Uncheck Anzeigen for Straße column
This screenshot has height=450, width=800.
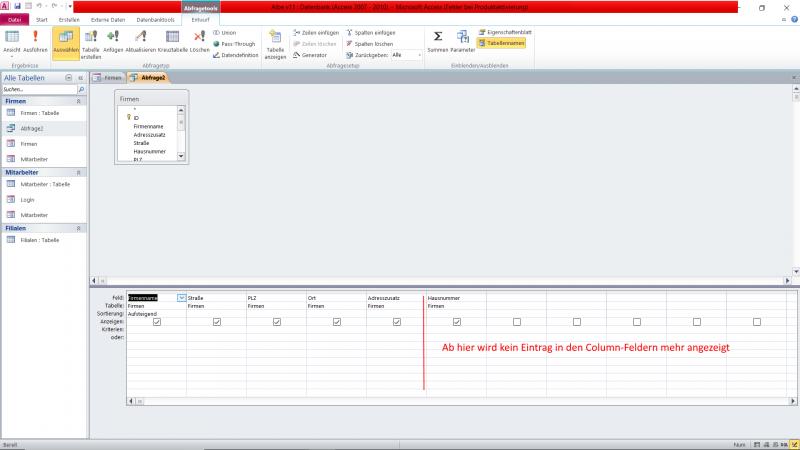[217, 322]
